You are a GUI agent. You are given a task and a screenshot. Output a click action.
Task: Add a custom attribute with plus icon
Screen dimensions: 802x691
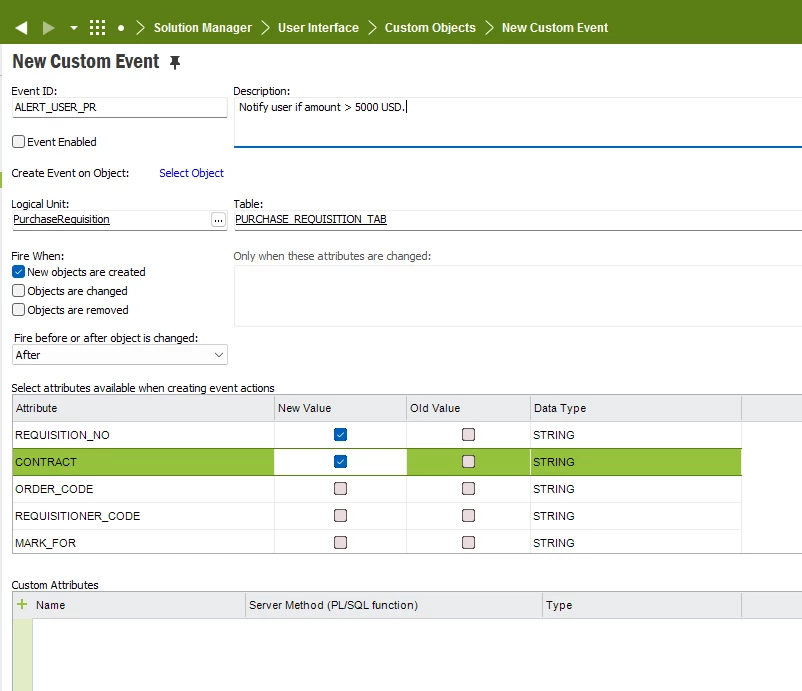pyautogui.click(x=22, y=604)
